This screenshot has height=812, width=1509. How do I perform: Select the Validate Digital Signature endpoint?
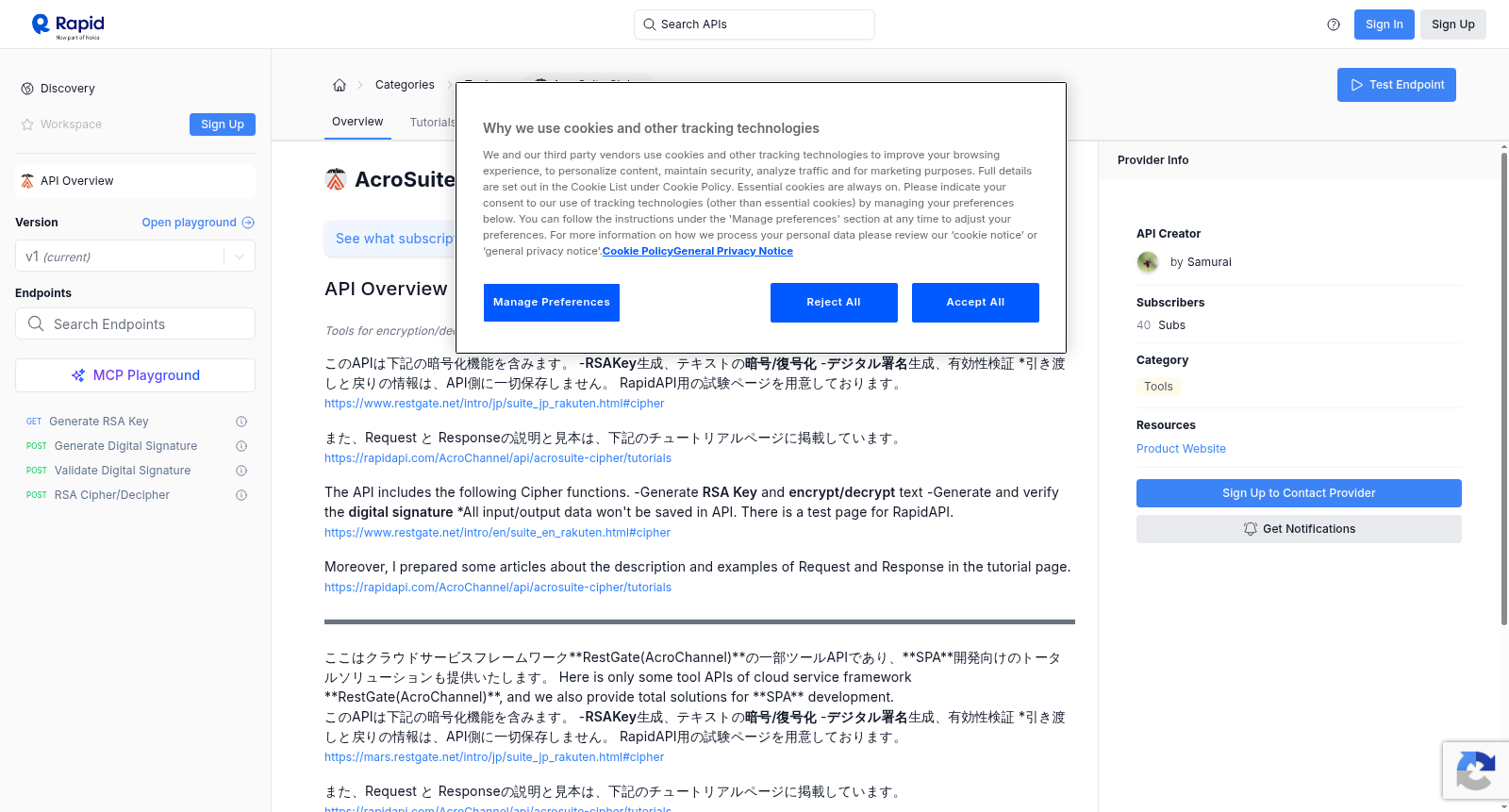click(x=123, y=471)
